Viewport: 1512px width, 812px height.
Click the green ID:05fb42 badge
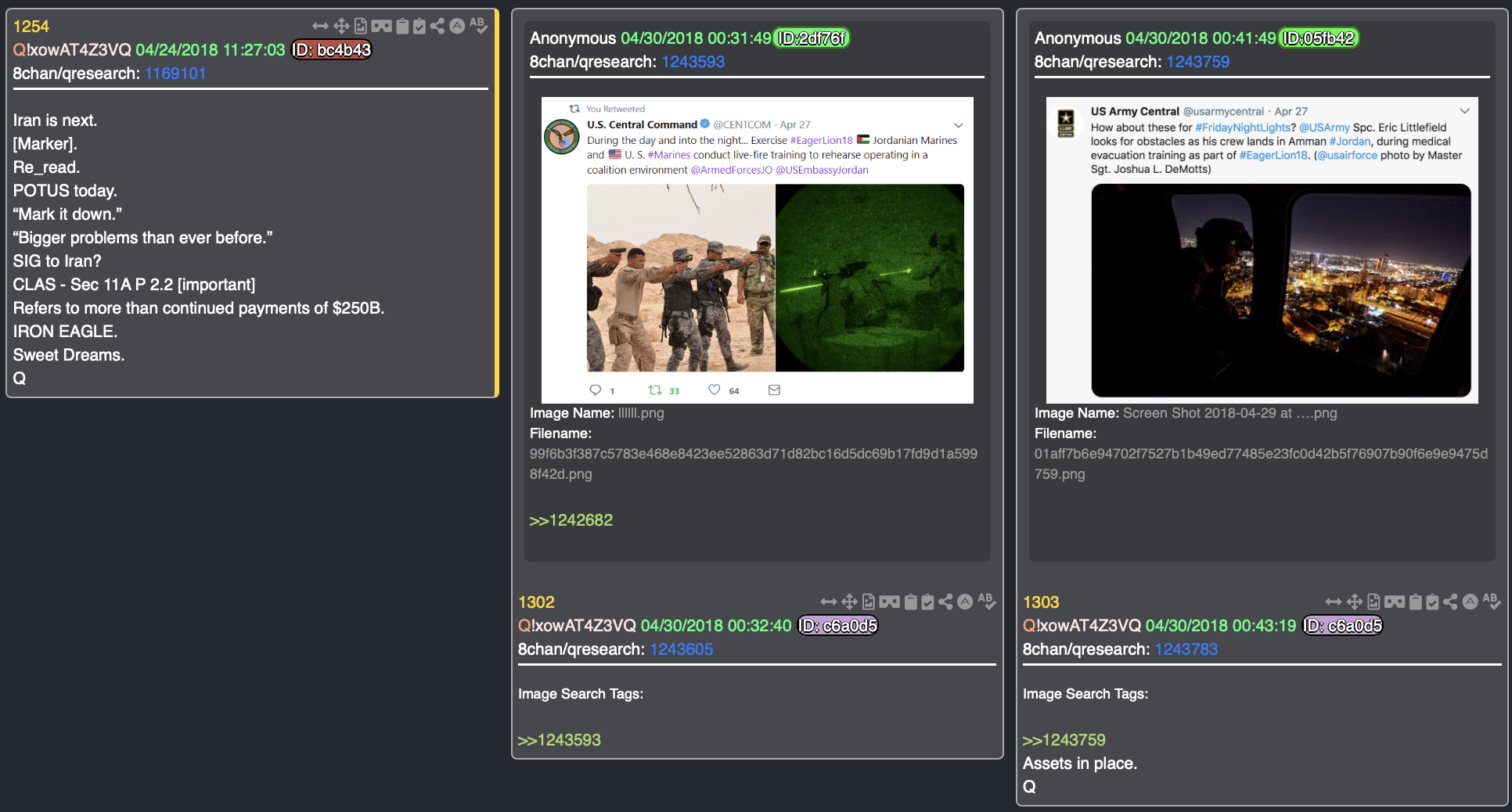(x=1319, y=38)
